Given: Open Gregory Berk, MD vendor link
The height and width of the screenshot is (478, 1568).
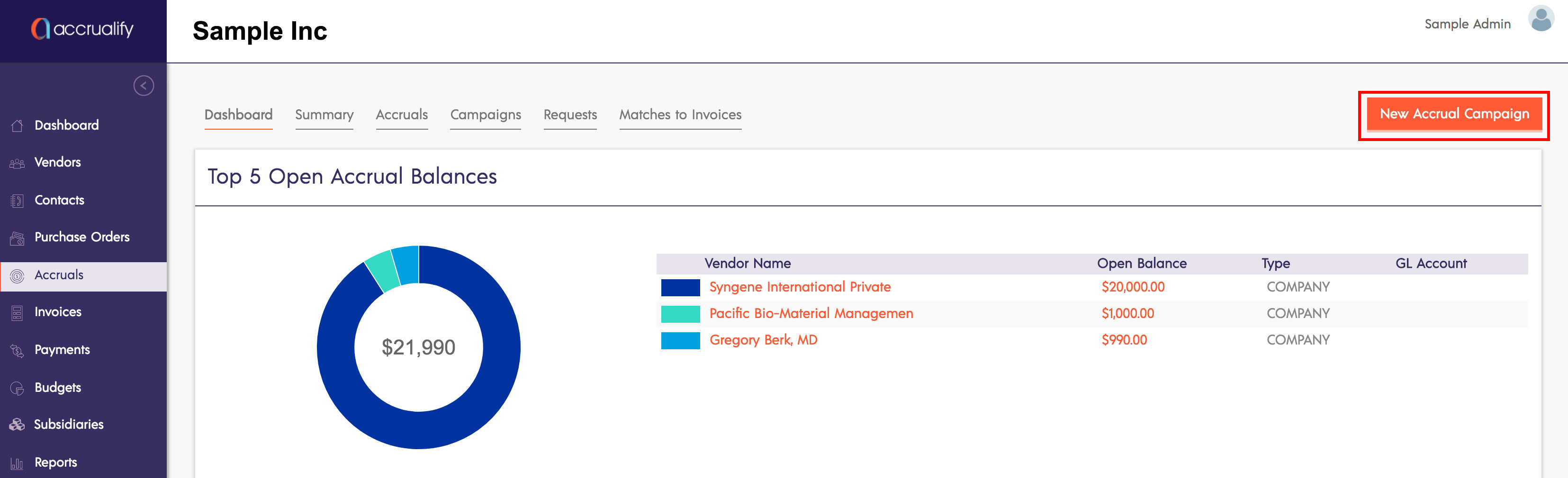Looking at the screenshot, I should click(763, 340).
